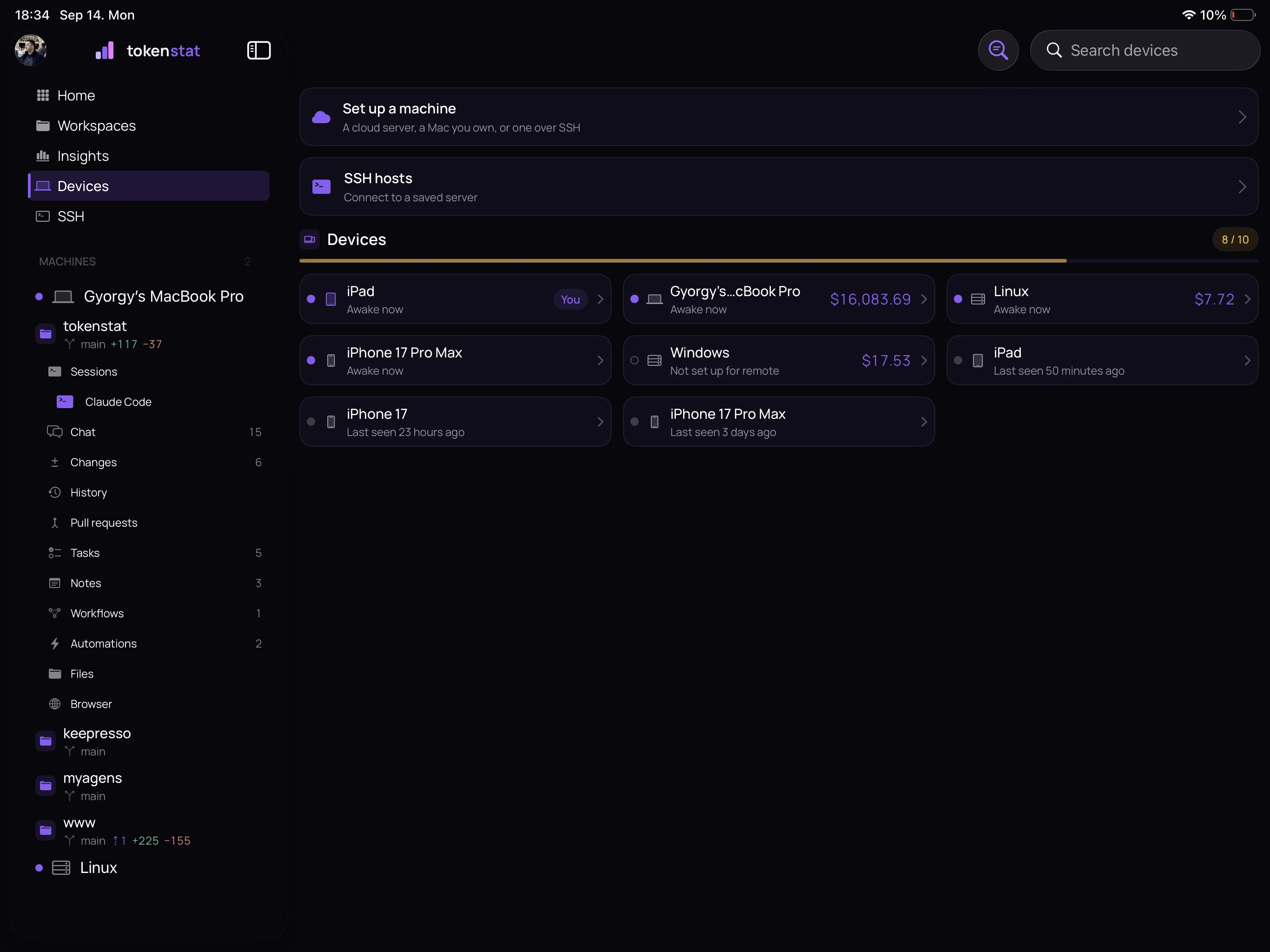
Task: Open SSH in the sidebar
Action: click(x=148, y=217)
